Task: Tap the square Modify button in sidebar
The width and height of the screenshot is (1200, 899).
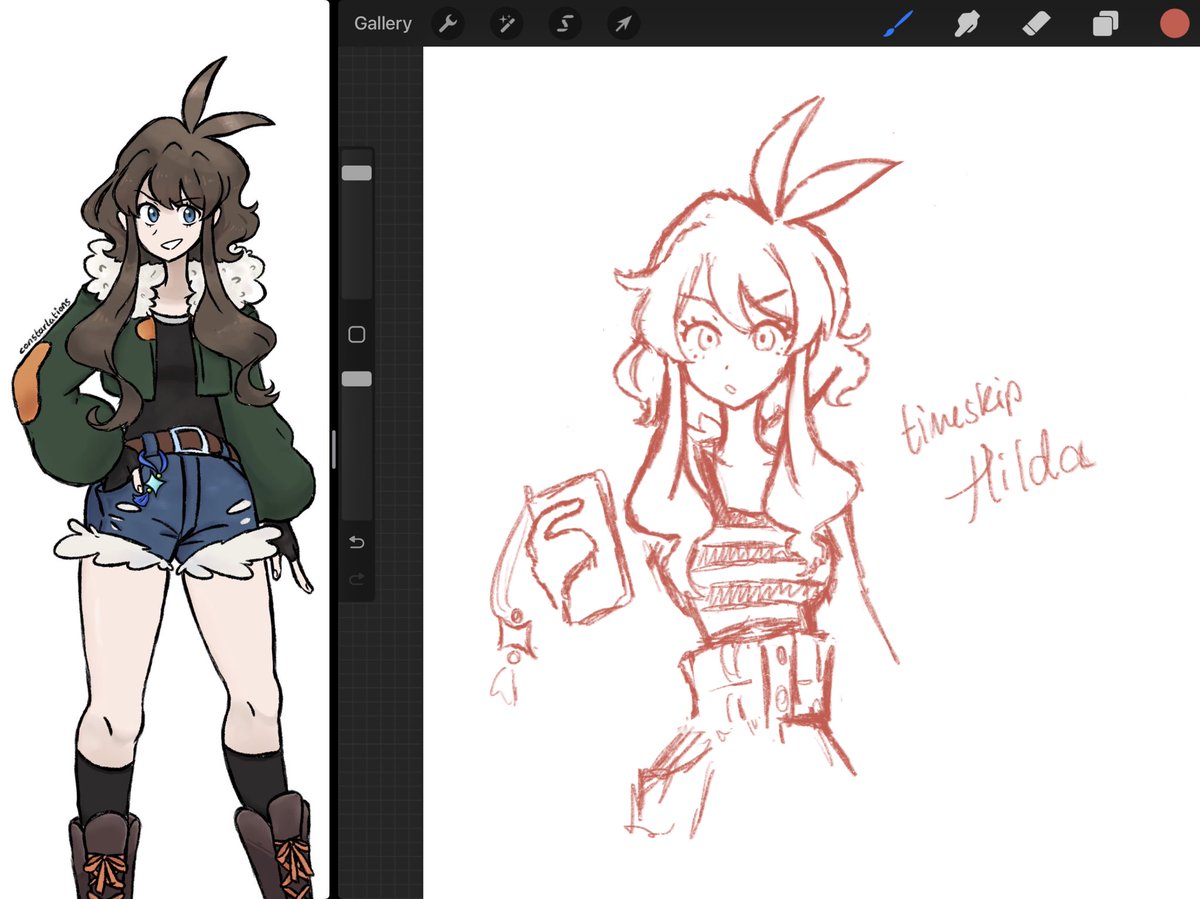Action: (357, 335)
